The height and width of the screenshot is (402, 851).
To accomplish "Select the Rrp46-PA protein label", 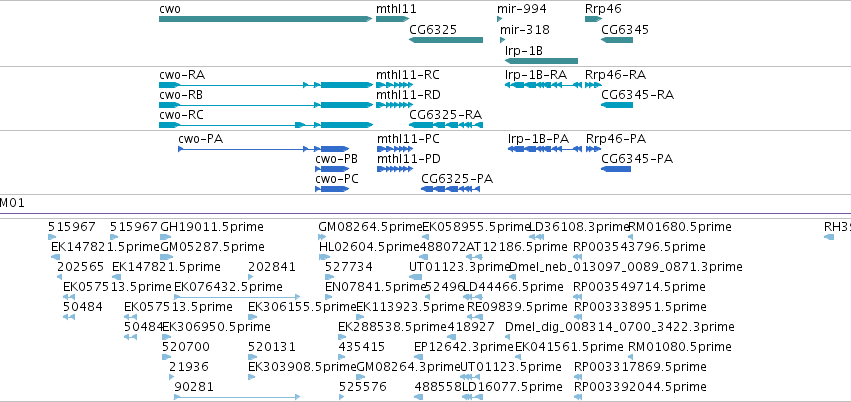I will [x=616, y=139].
